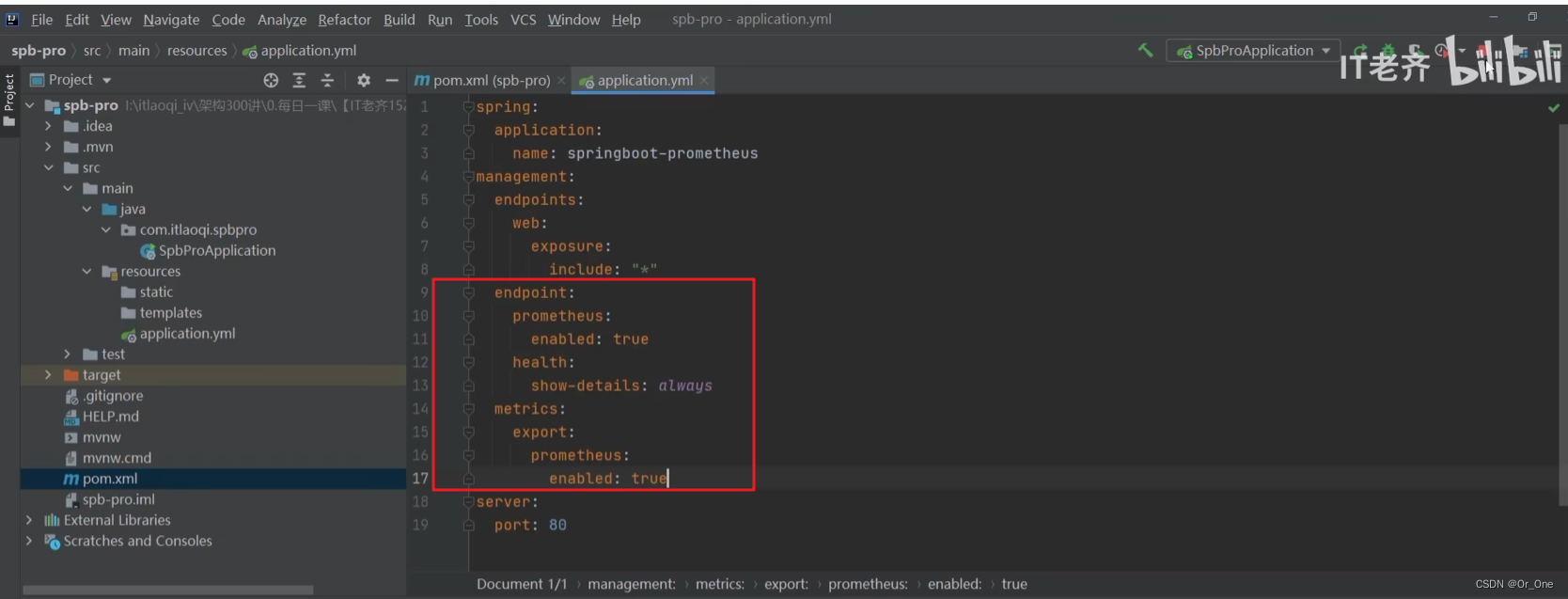The height and width of the screenshot is (599, 1568).
Task: Click the Project tool window sidebar button
Action: [x=9, y=100]
